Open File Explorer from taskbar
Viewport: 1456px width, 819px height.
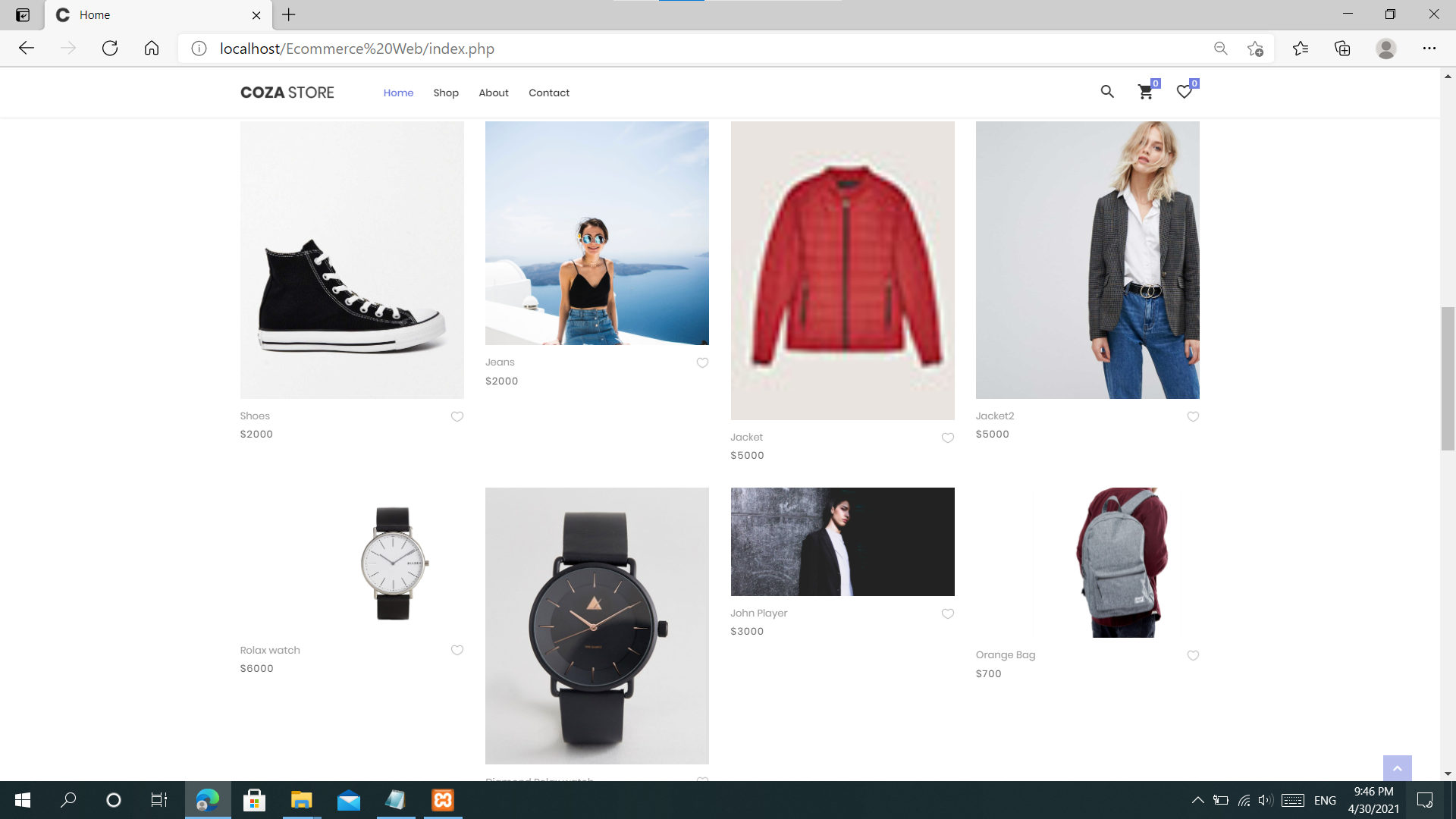[x=301, y=800]
